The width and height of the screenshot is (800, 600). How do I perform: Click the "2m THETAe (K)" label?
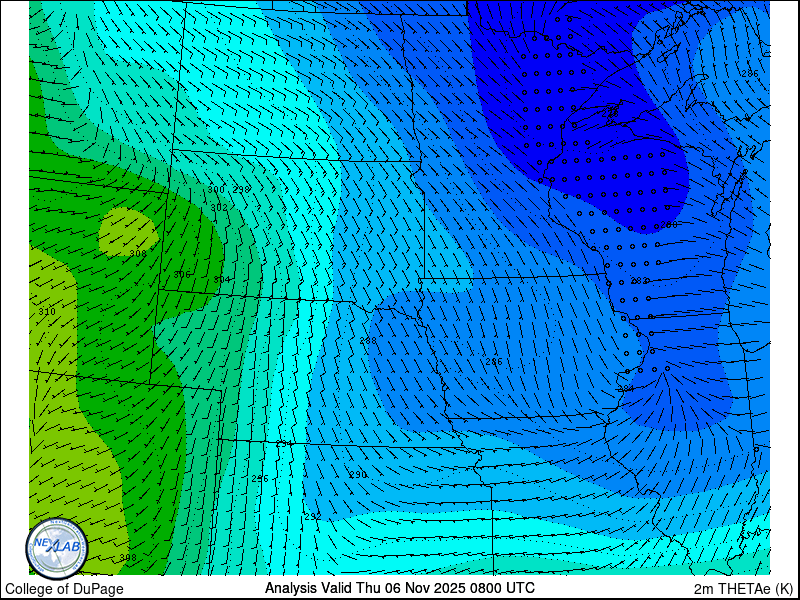coord(744,588)
